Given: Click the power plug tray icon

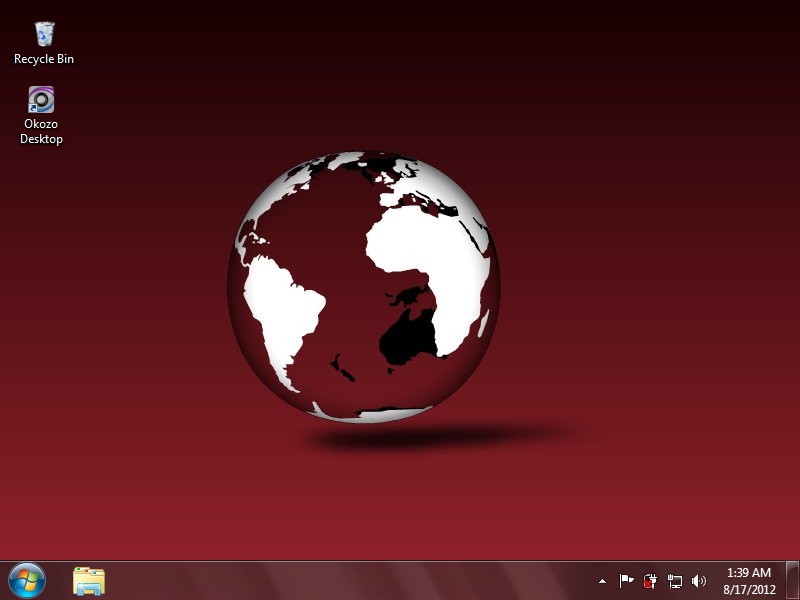Looking at the screenshot, I should coord(650,581).
